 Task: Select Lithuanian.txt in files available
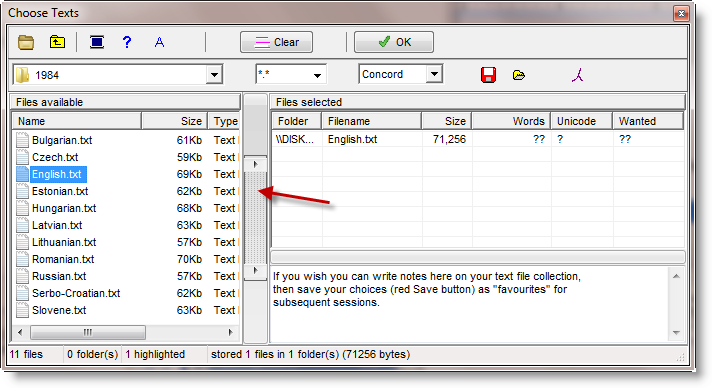coord(64,242)
